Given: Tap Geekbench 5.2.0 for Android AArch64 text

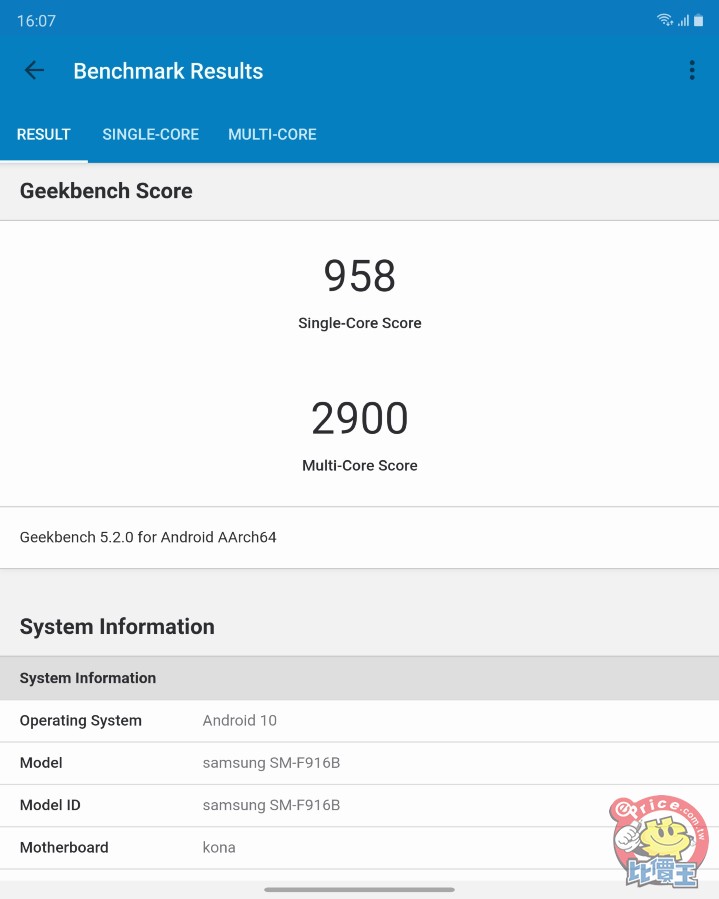Looking at the screenshot, I should [148, 537].
